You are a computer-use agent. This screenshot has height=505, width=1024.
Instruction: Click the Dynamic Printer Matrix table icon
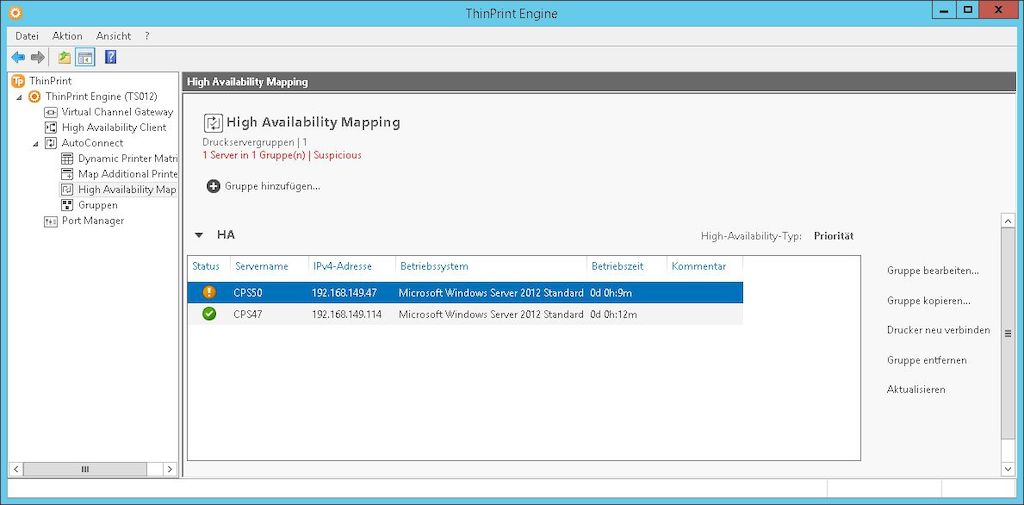coord(67,159)
